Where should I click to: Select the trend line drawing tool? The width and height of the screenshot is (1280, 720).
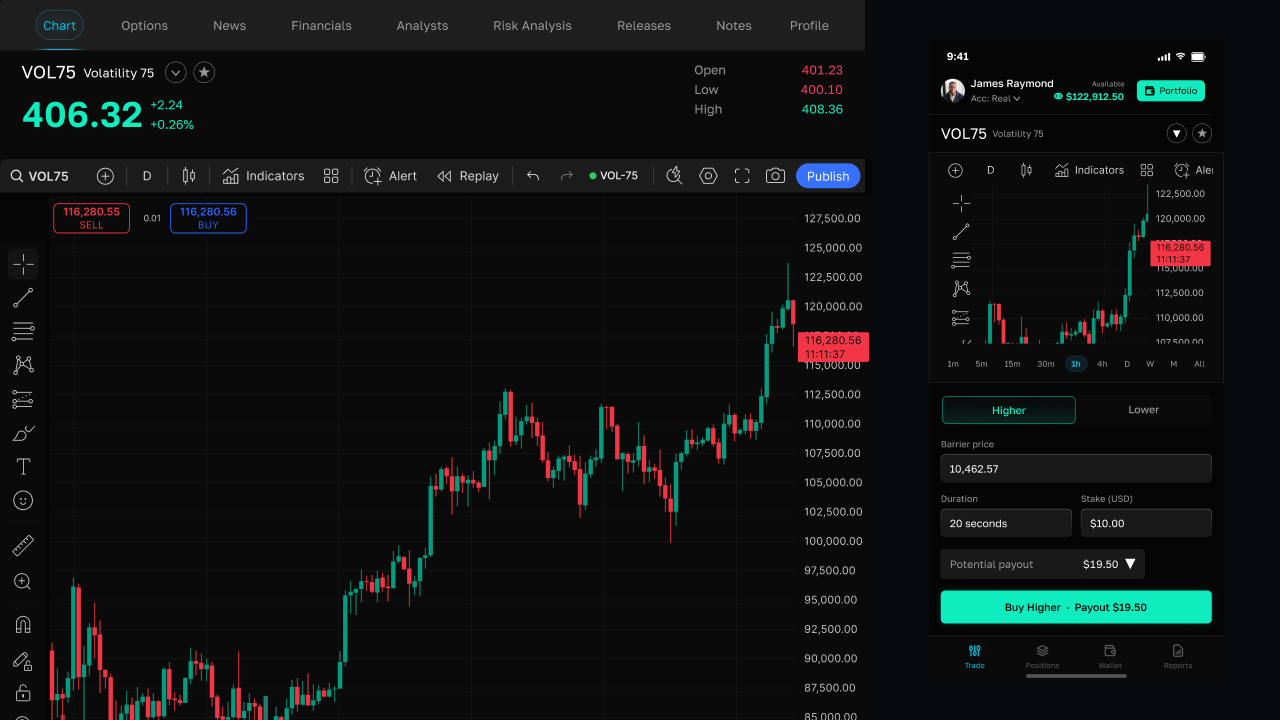[x=23, y=298]
